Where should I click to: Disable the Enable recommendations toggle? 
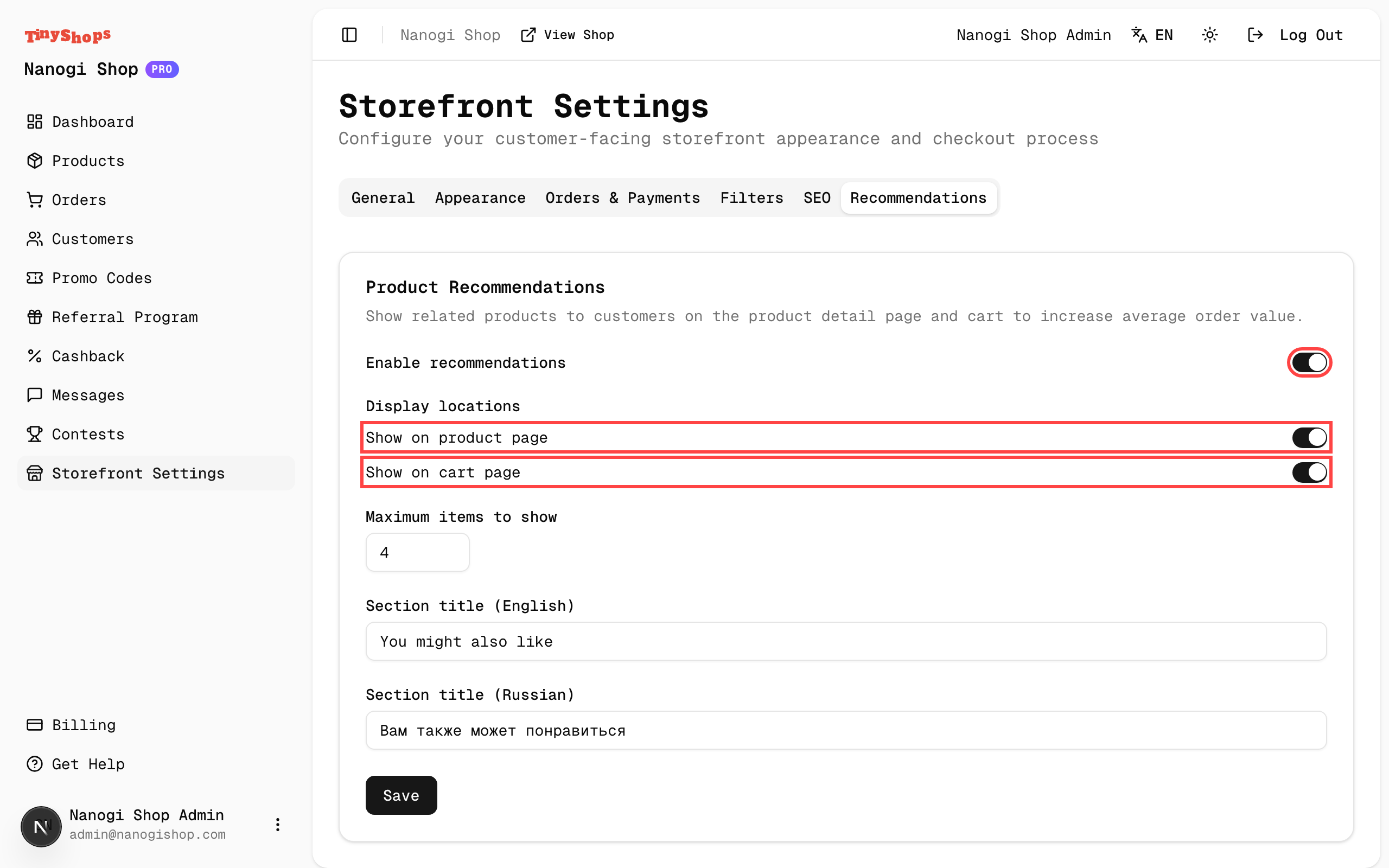click(1309, 362)
